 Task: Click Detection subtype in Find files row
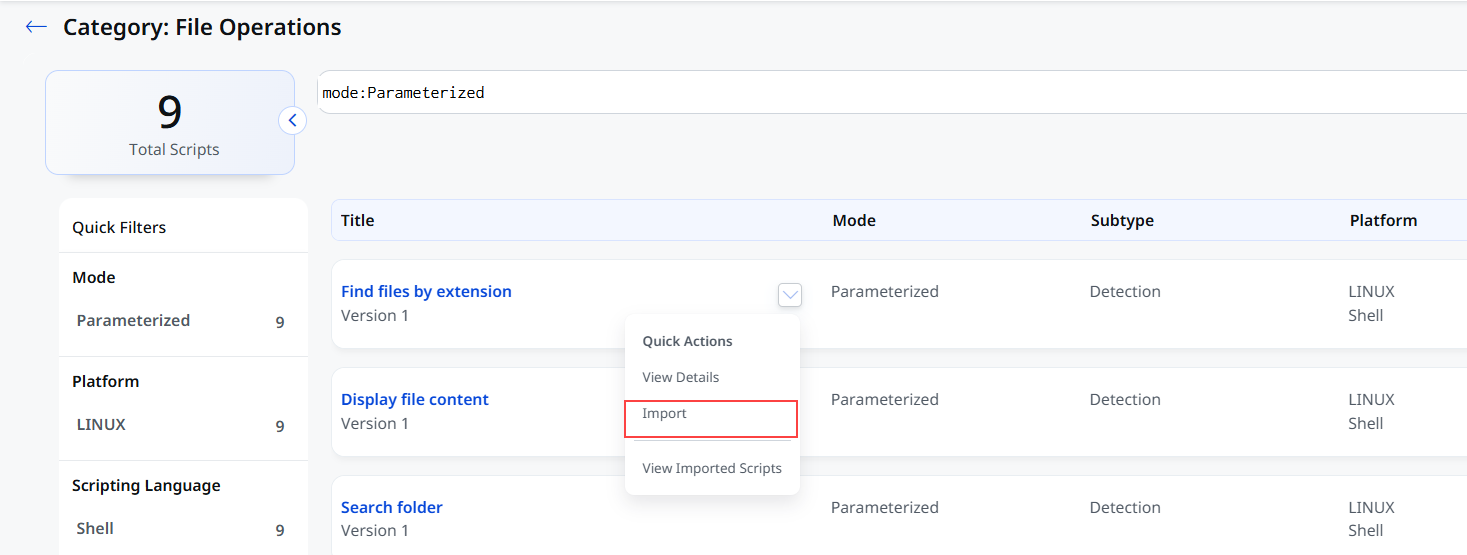(x=1125, y=291)
